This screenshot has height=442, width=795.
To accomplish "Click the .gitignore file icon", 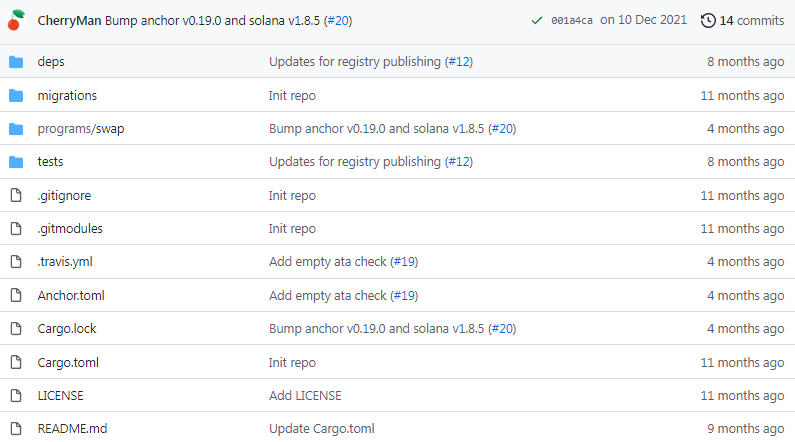I will pos(16,195).
